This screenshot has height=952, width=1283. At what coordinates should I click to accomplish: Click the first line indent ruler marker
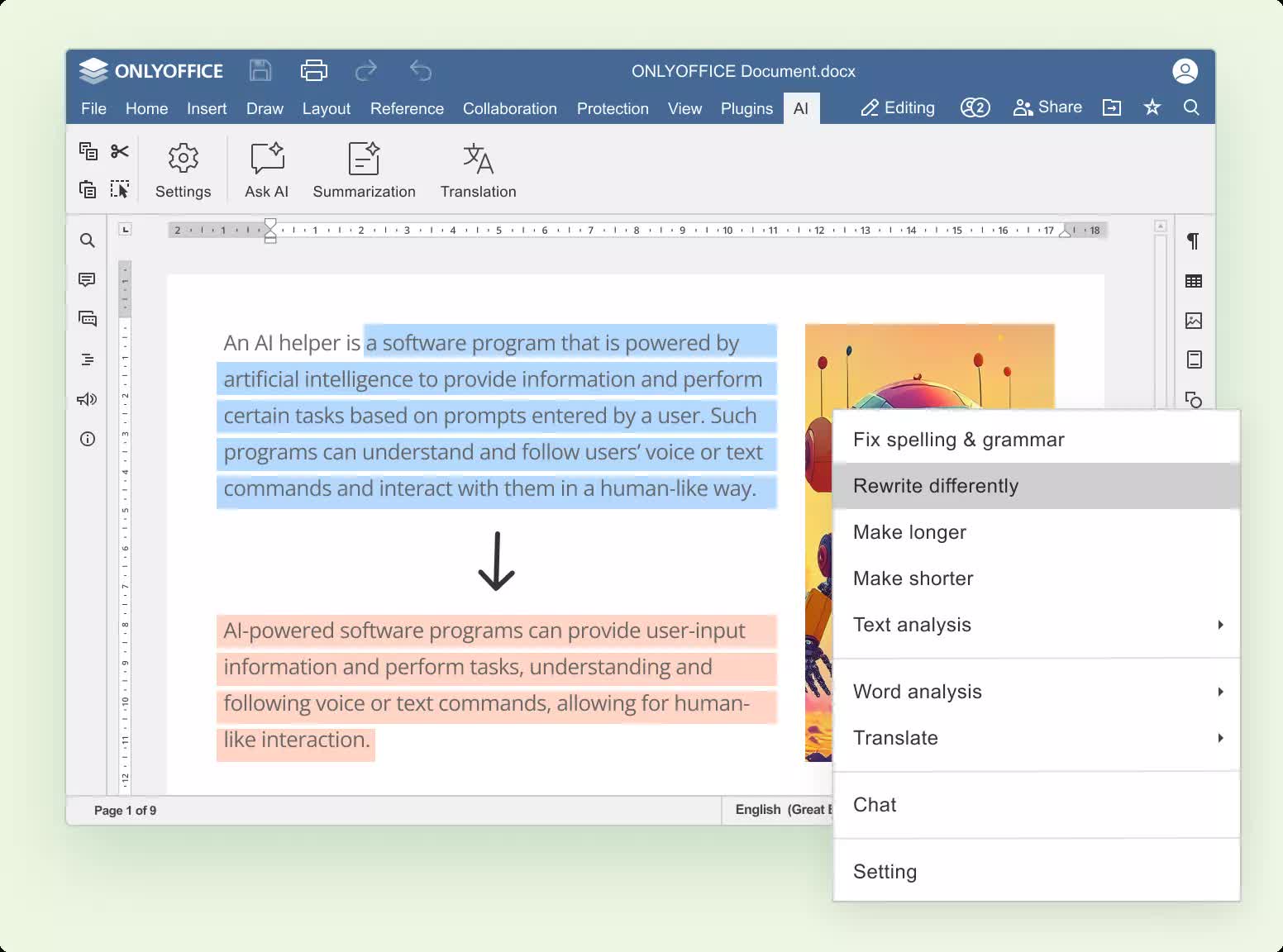point(270,224)
